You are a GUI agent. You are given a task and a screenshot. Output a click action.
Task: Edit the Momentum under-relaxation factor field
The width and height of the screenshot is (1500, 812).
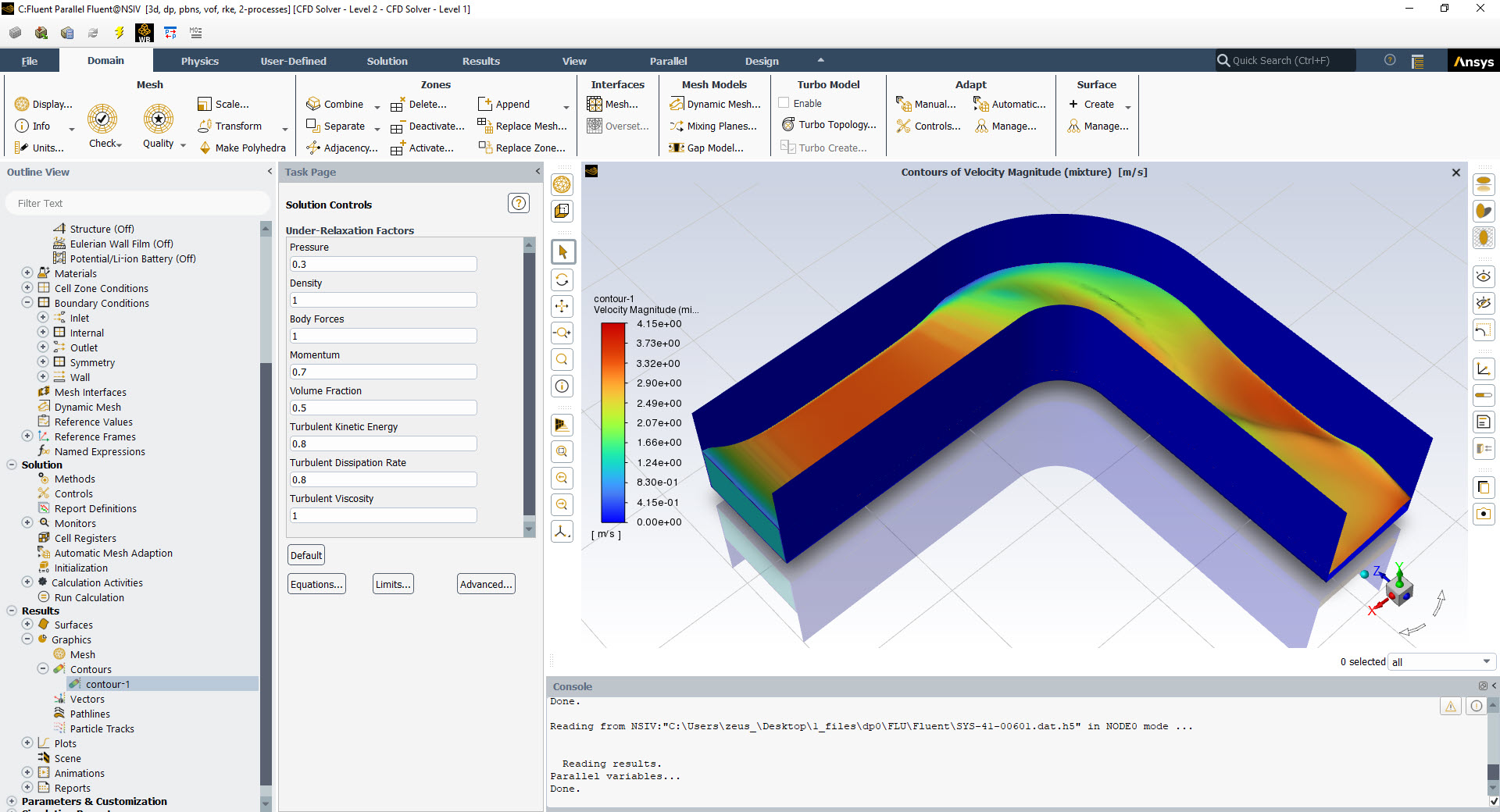(383, 372)
